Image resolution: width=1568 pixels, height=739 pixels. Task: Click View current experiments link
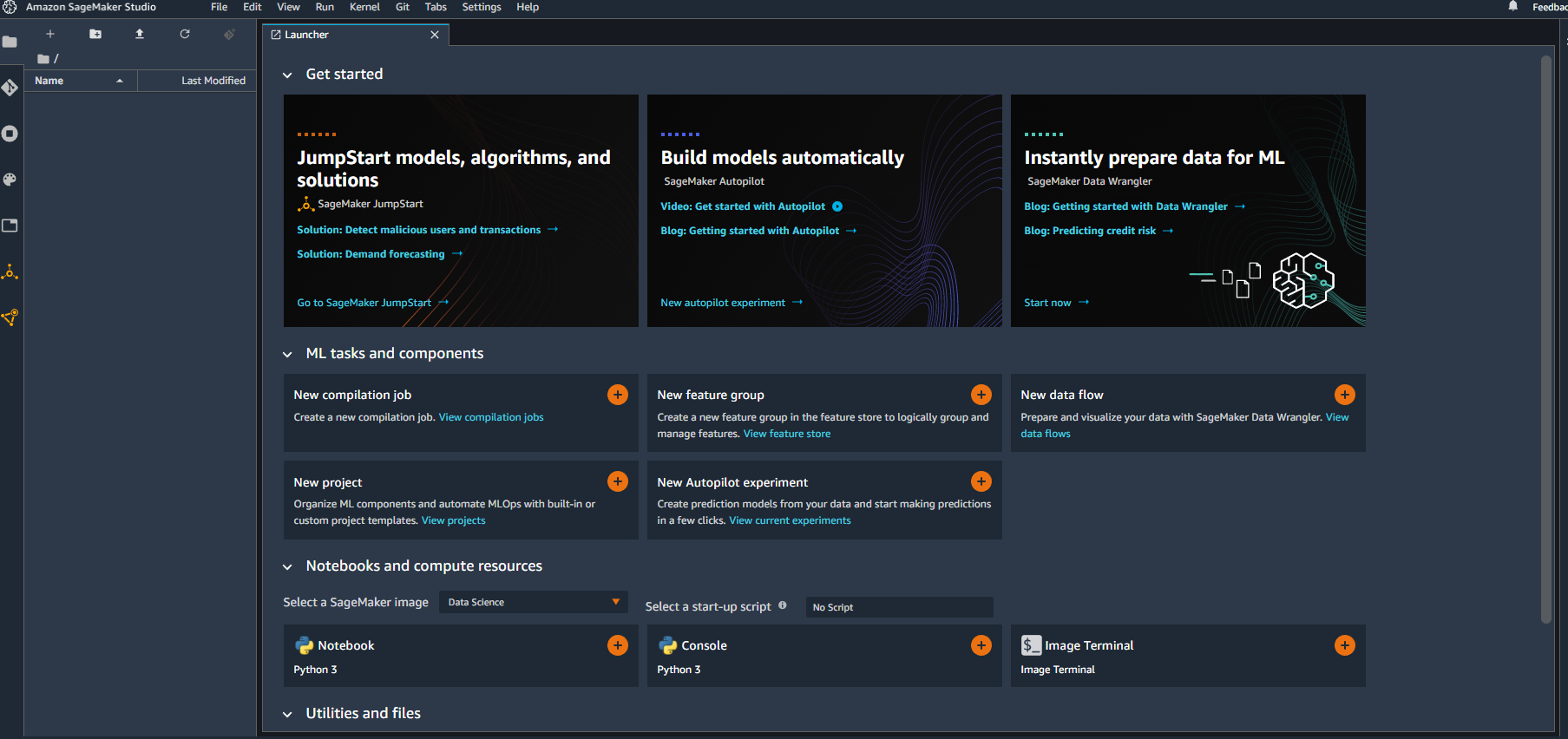790,520
